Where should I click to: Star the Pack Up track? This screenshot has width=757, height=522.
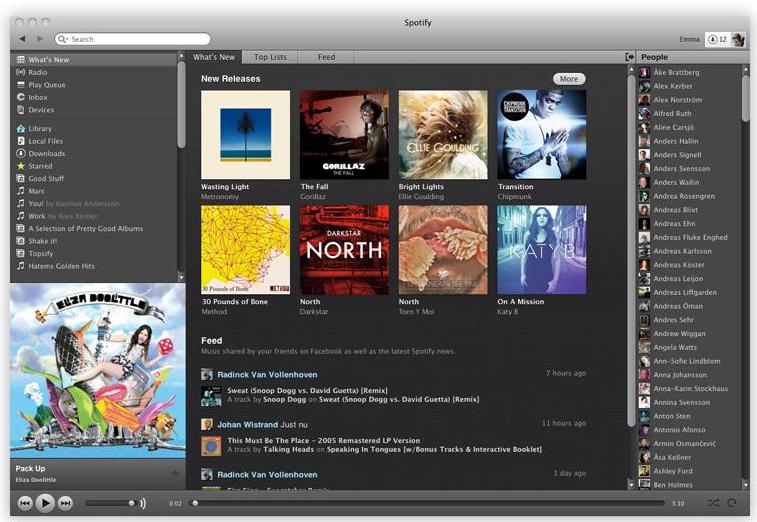point(175,474)
